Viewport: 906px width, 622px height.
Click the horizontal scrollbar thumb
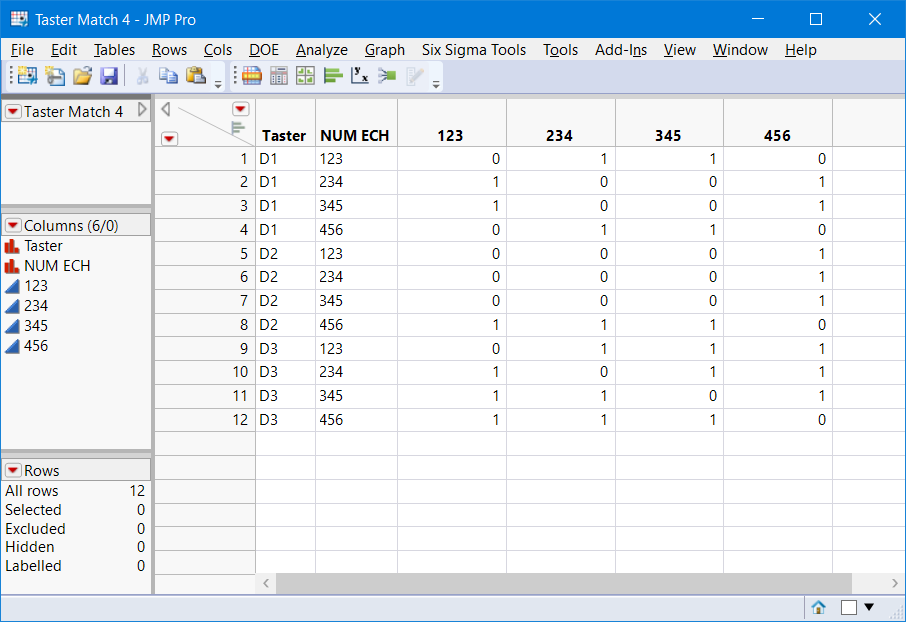[563, 583]
